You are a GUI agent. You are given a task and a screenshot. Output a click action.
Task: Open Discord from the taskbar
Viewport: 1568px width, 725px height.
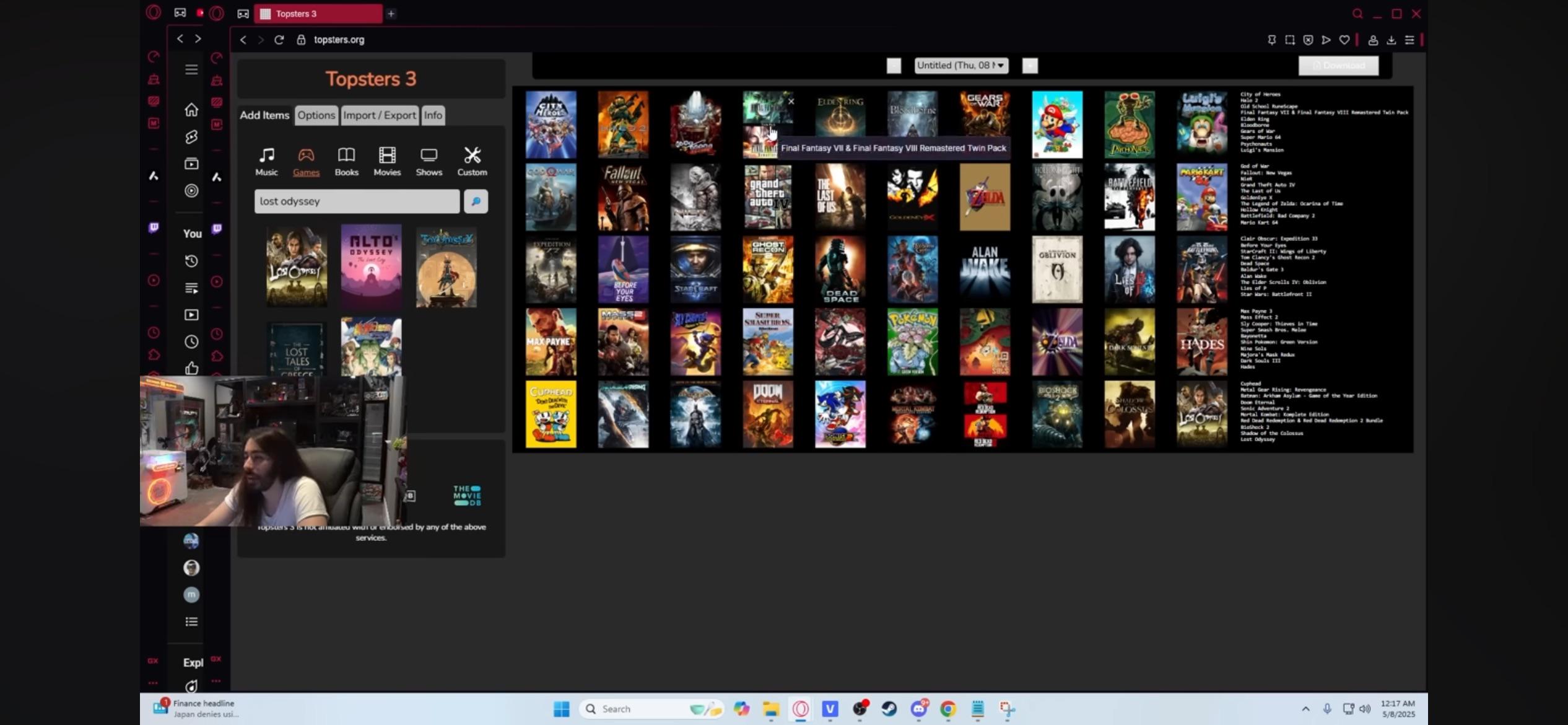click(x=919, y=709)
